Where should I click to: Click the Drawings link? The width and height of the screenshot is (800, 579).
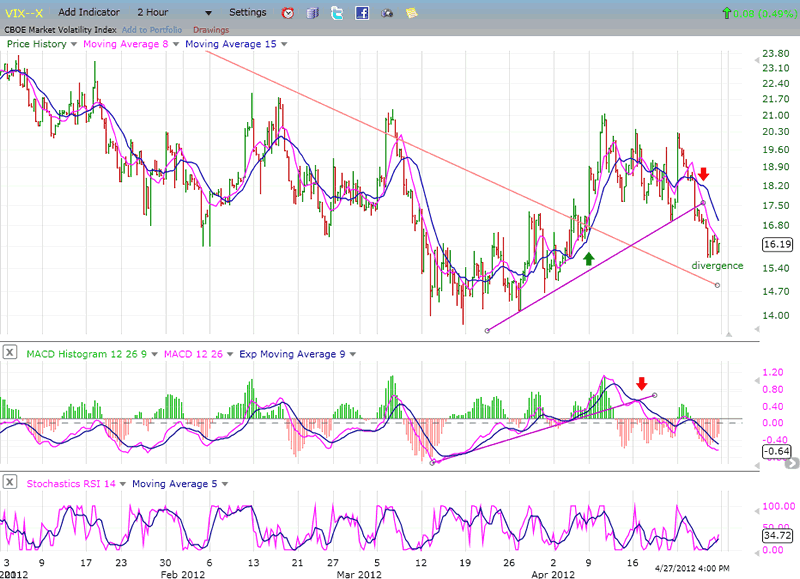click(210, 30)
